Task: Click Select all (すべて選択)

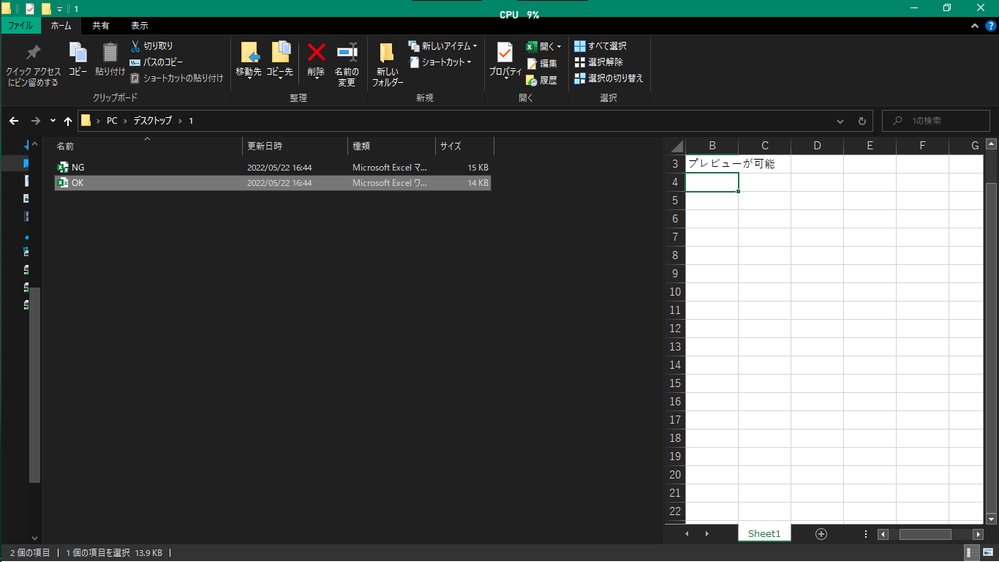Action: point(600,46)
